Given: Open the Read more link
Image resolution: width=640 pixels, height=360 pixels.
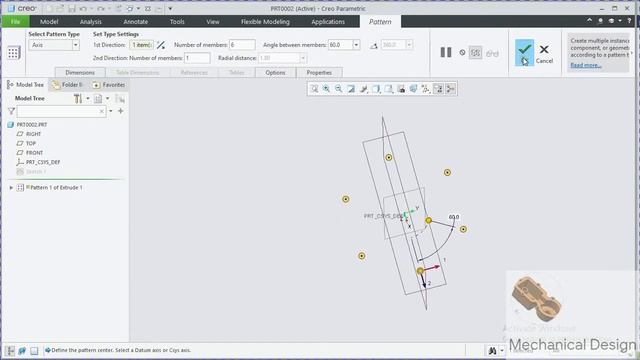Looking at the screenshot, I should click(586, 65).
